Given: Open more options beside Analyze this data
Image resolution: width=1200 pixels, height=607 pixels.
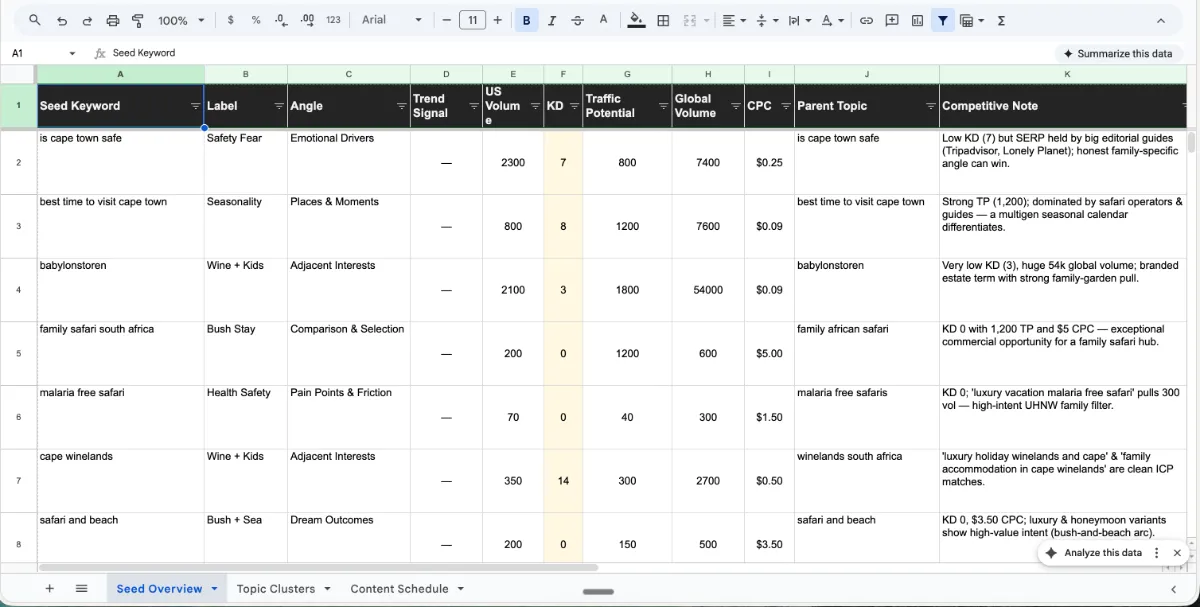Looking at the screenshot, I should [1157, 553].
